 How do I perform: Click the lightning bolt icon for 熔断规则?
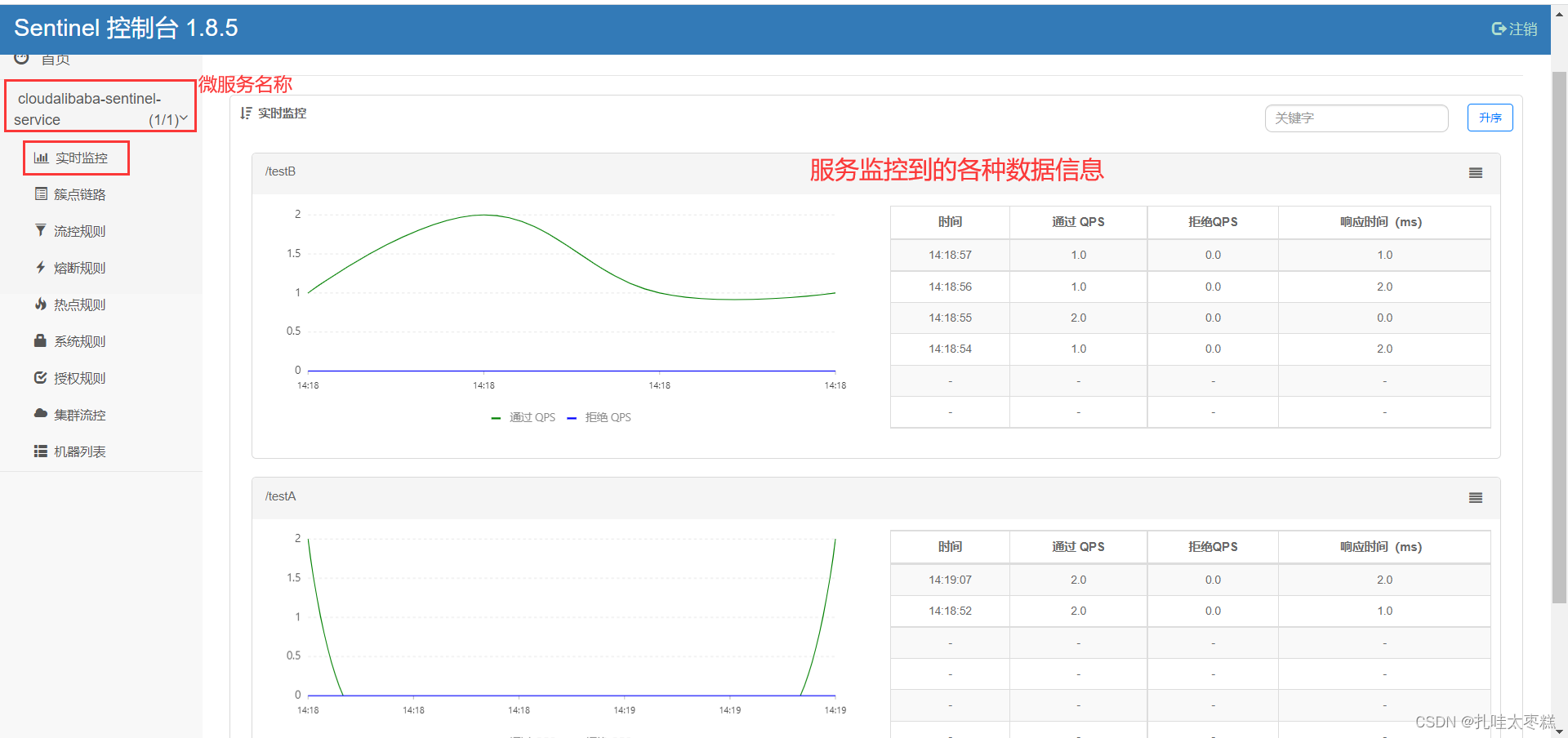(x=40, y=267)
